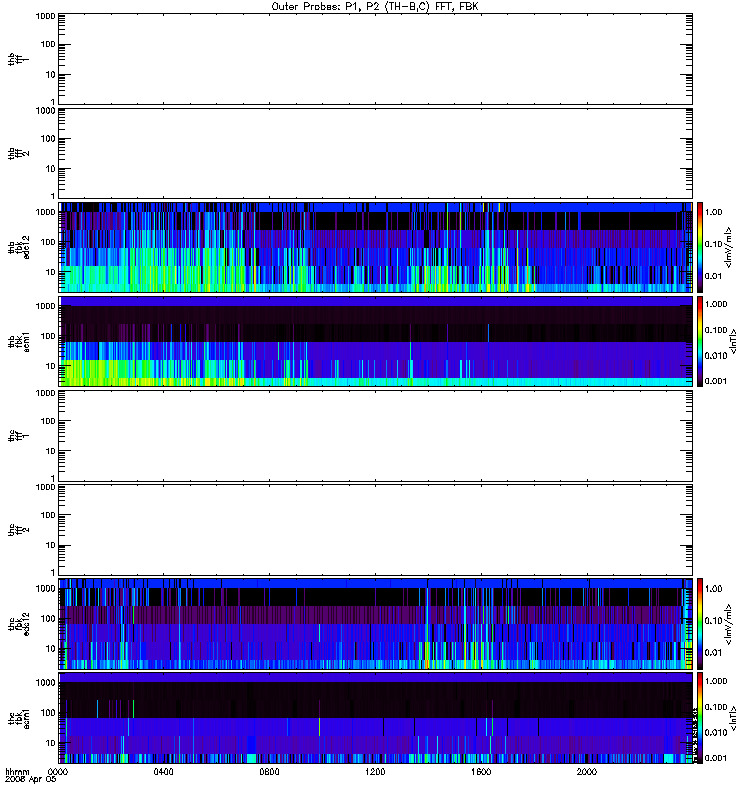Viewport: 750px width, 800px height.
Task: Select the empty thc fft 2 plot panel
Action: (376, 530)
